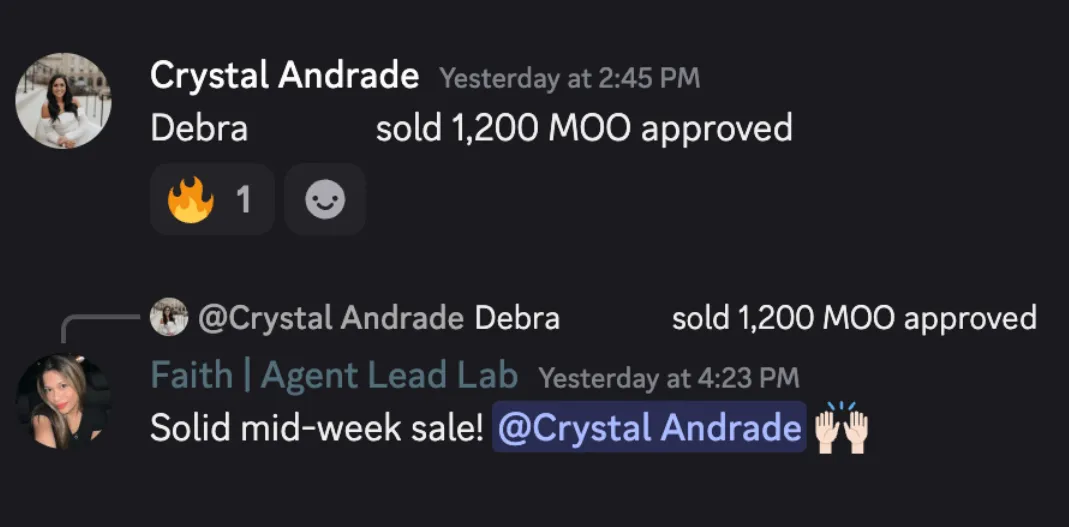Click Crystal Andrade's large profile avatar

(x=63, y=101)
